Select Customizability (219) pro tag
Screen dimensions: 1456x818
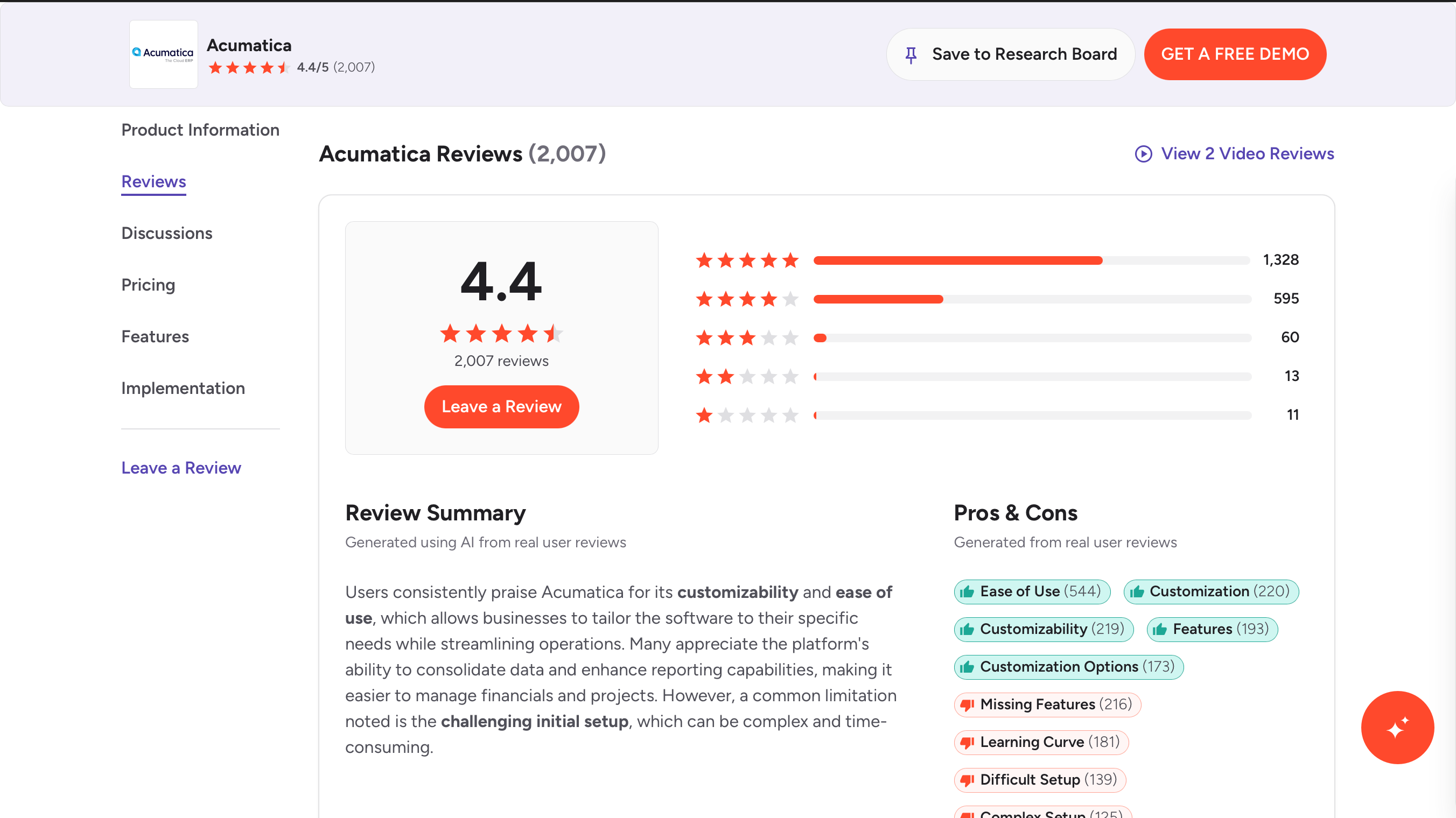click(x=1044, y=629)
